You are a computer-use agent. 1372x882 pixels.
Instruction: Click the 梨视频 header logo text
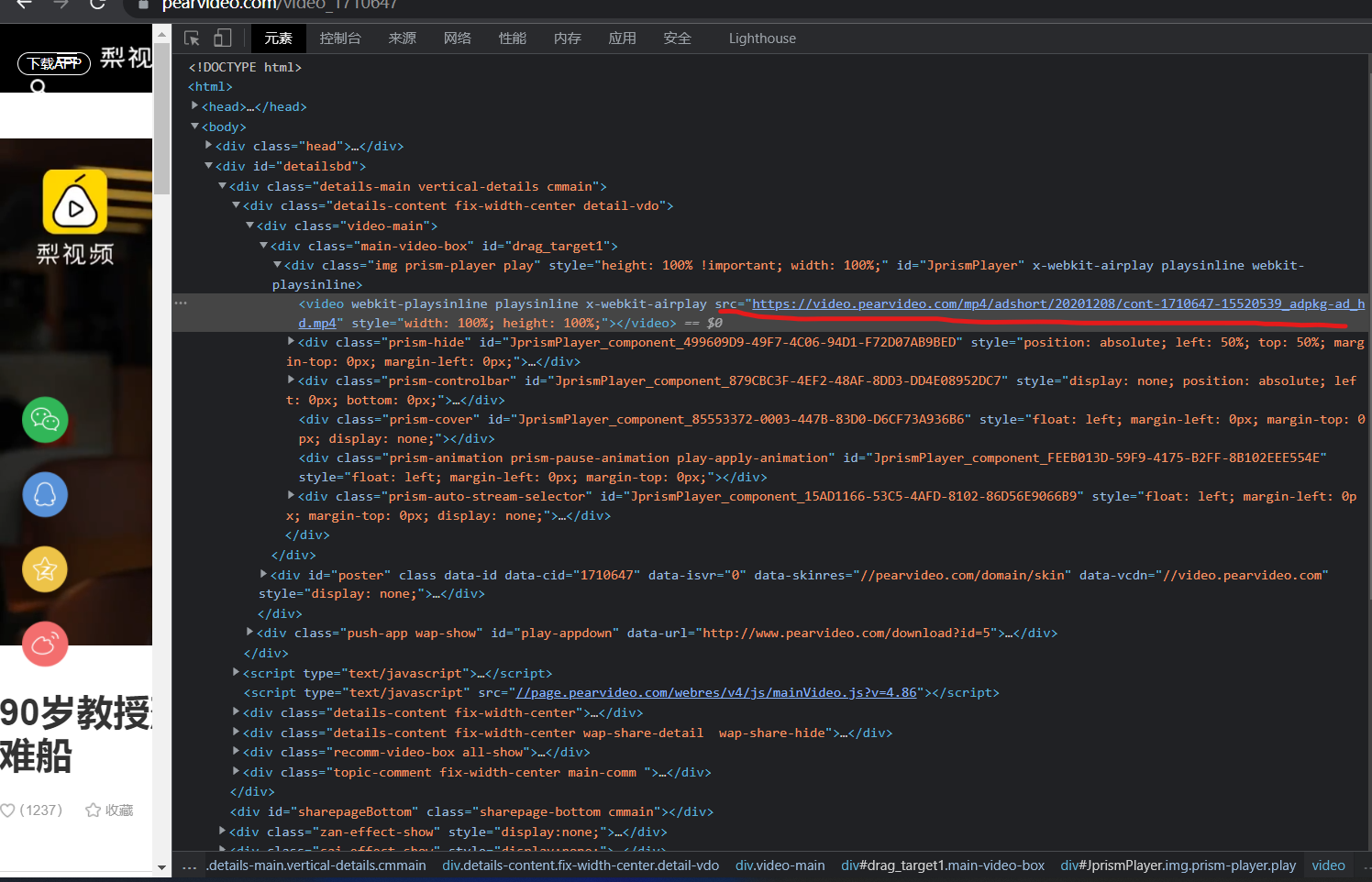(127, 58)
